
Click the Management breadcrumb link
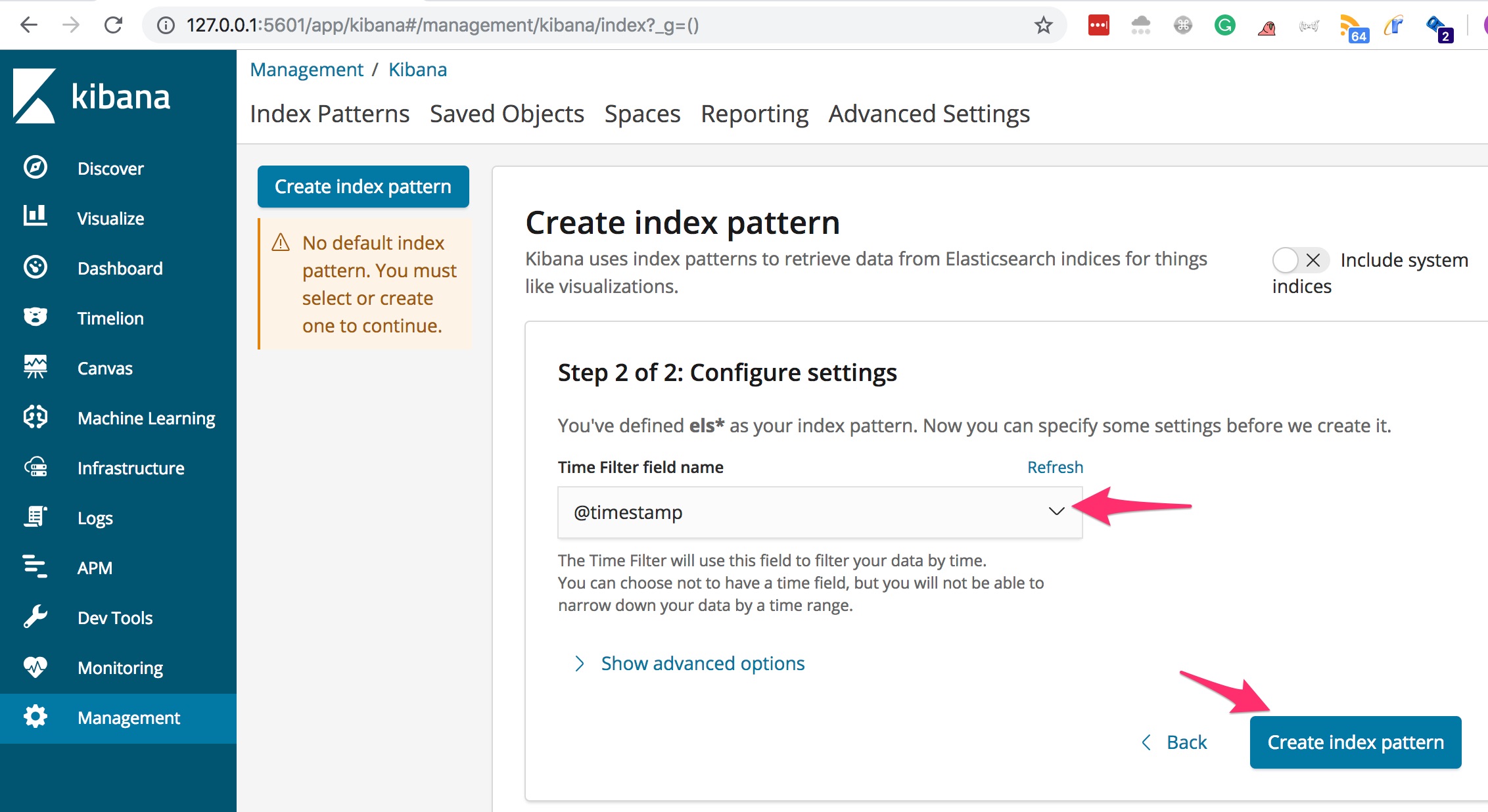[306, 70]
